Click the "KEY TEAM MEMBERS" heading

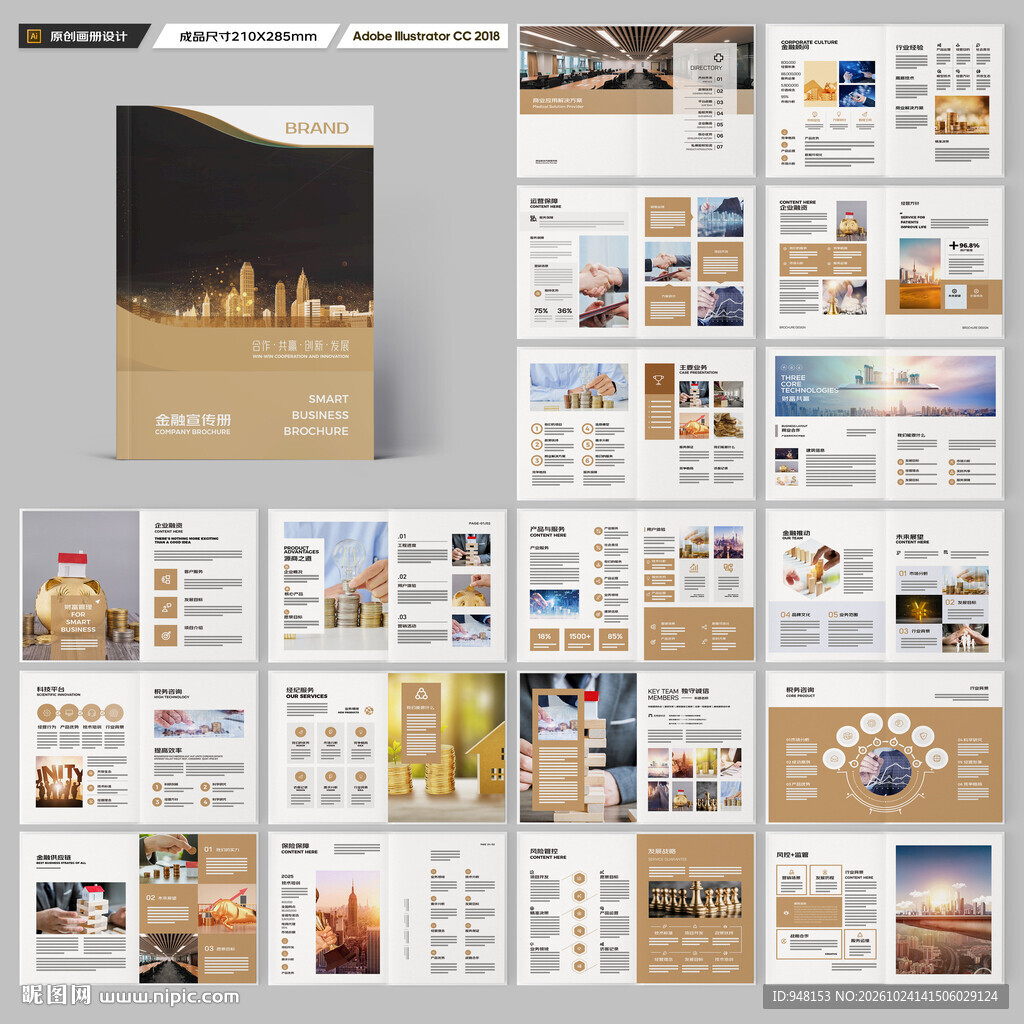(663, 694)
